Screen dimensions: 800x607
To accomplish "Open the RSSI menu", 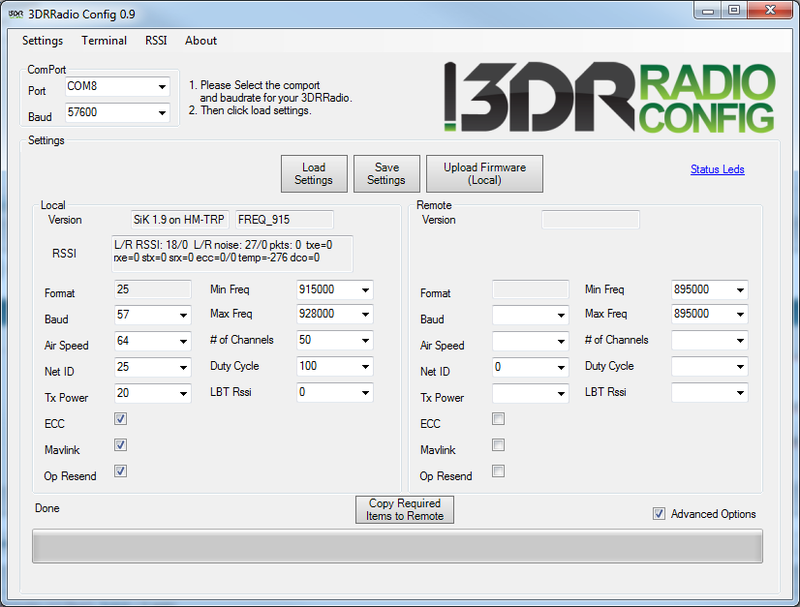I will coord(156,41).
